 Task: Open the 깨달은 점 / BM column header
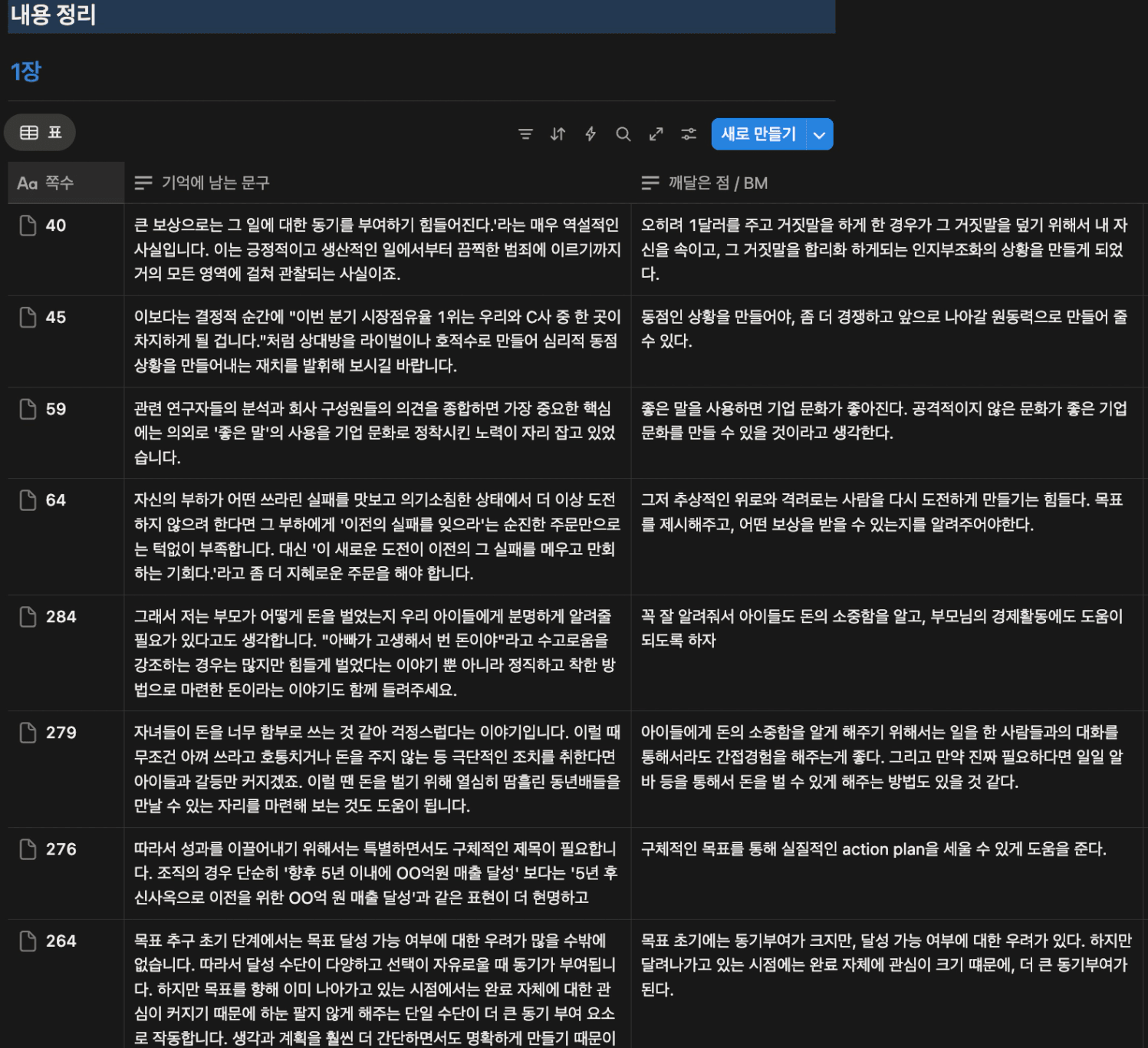(717, 183)
